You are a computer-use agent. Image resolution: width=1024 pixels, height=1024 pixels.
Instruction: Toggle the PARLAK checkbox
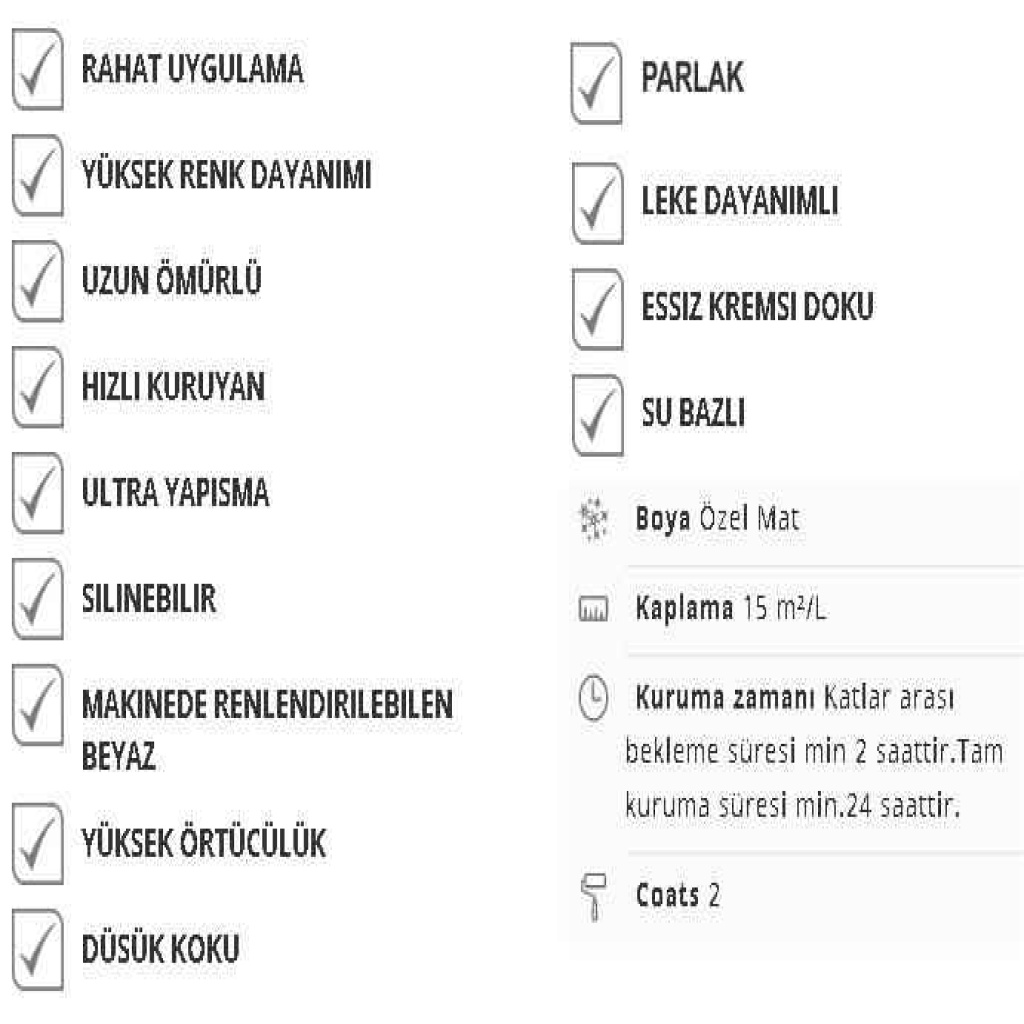[x=599, y=84]
